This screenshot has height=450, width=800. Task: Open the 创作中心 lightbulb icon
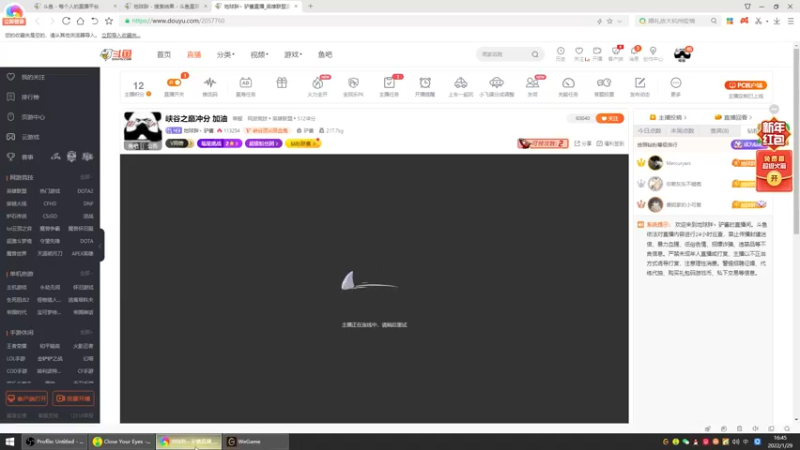tap(653, 51)
